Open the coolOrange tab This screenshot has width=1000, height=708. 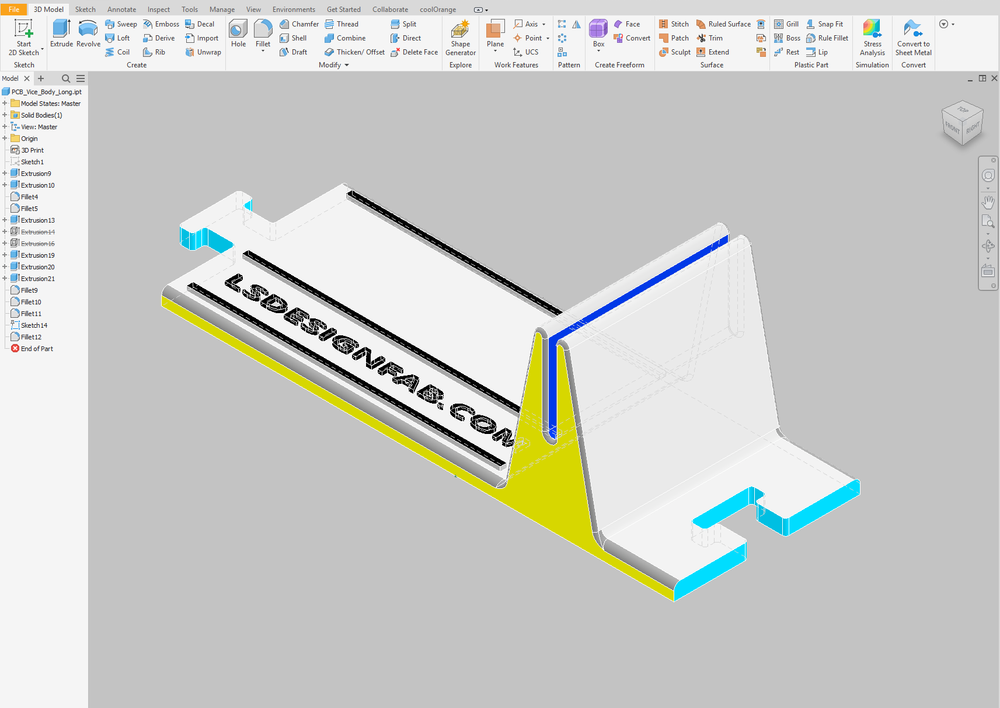(x=438, y=10)
